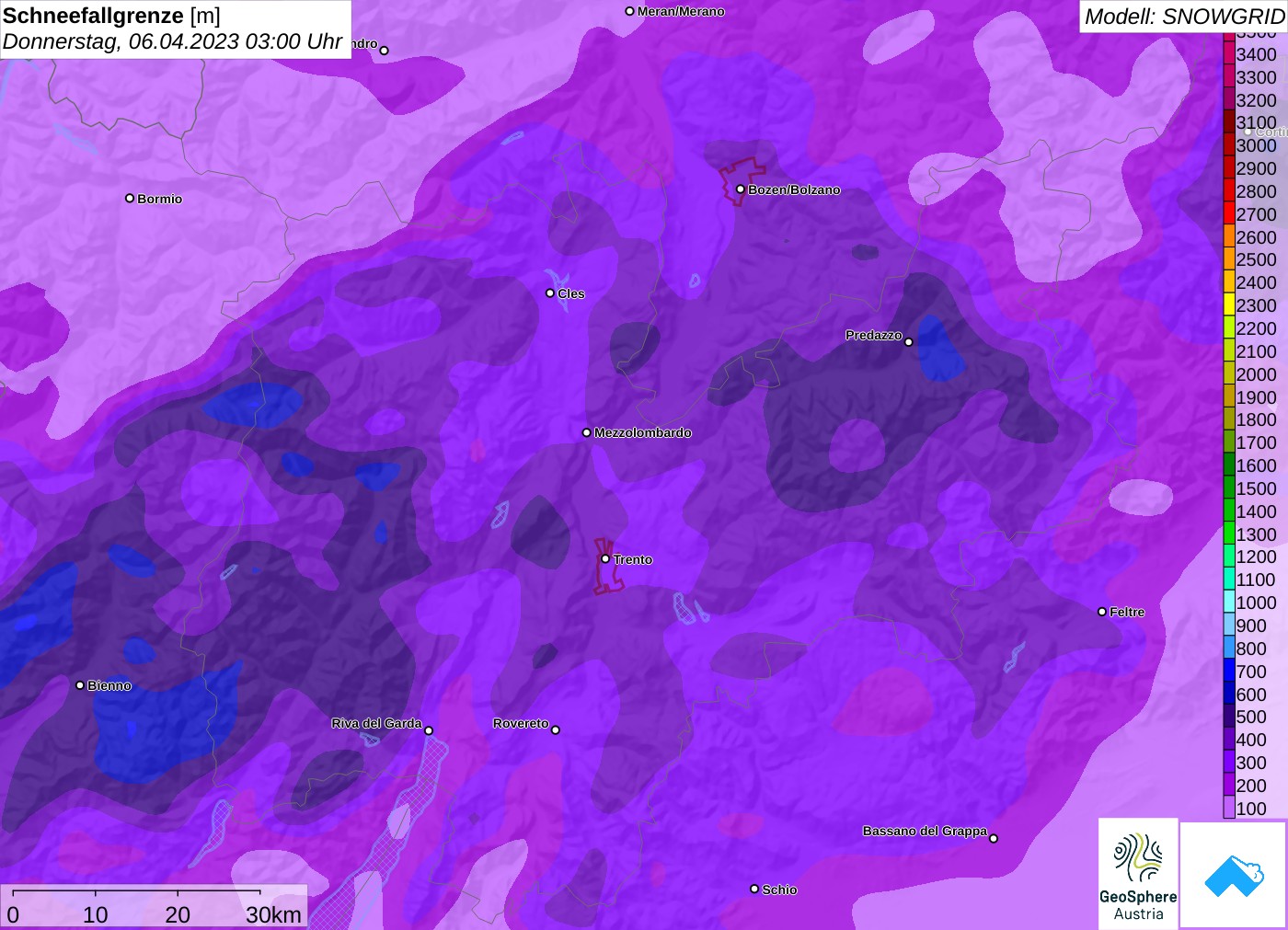This screenshot has width=1288, height=930.
Task: Click the Meran/Merano marker dot
Action: 630,11
